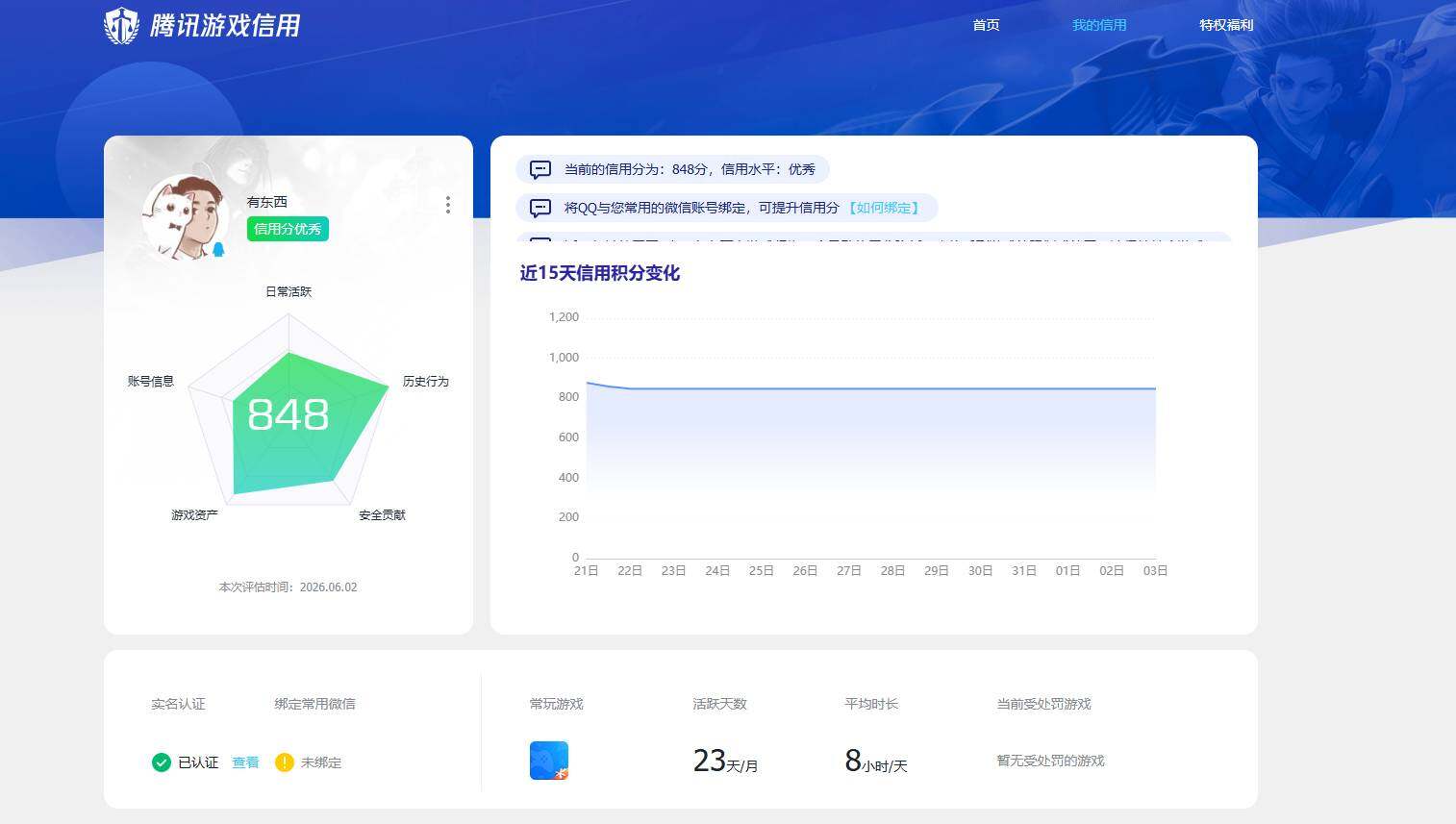Open the 首页 navigation item
1456x824 pixels.
tap(986, 25)
